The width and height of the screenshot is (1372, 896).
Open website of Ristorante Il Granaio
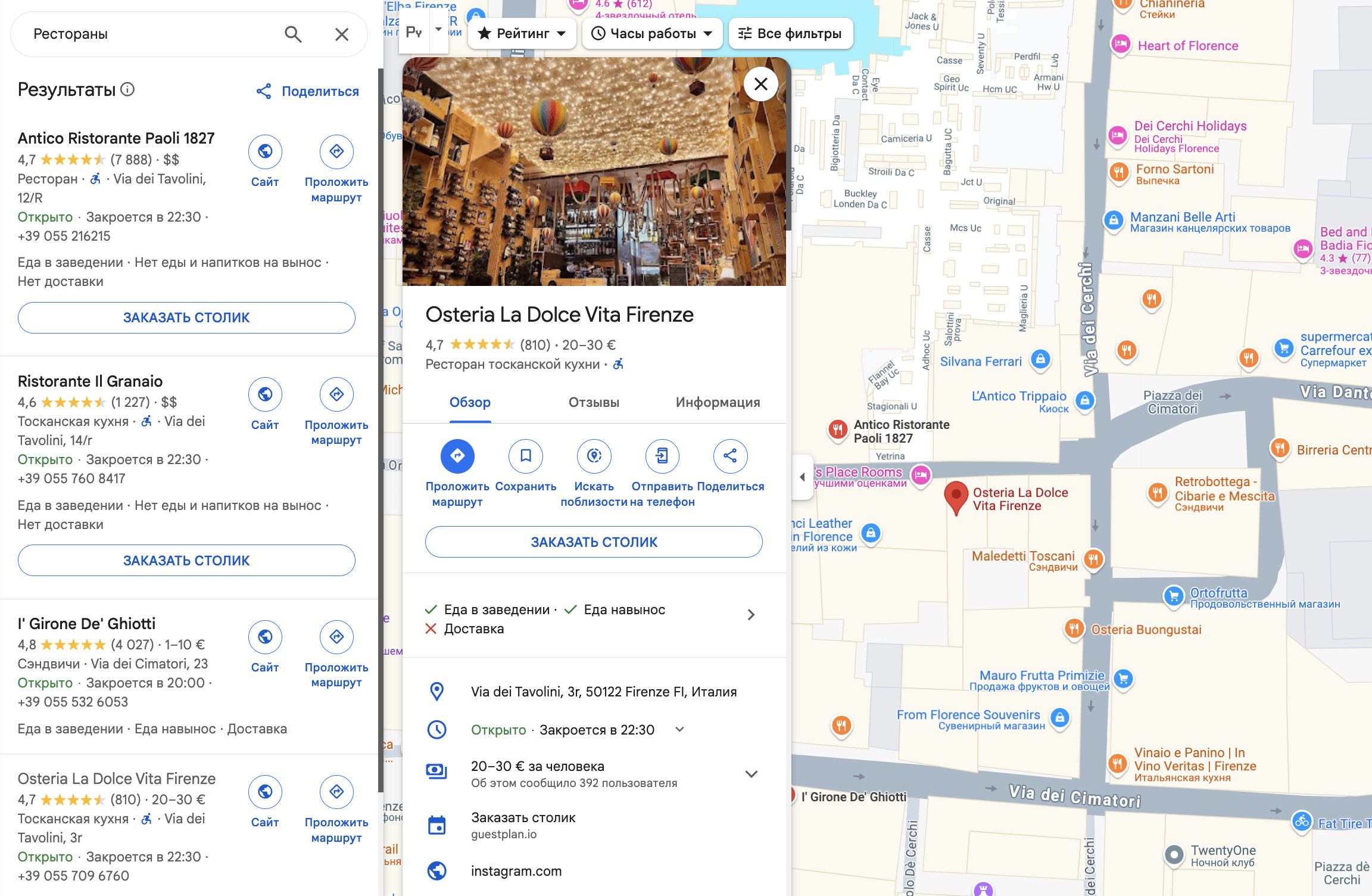click(265, 394)
